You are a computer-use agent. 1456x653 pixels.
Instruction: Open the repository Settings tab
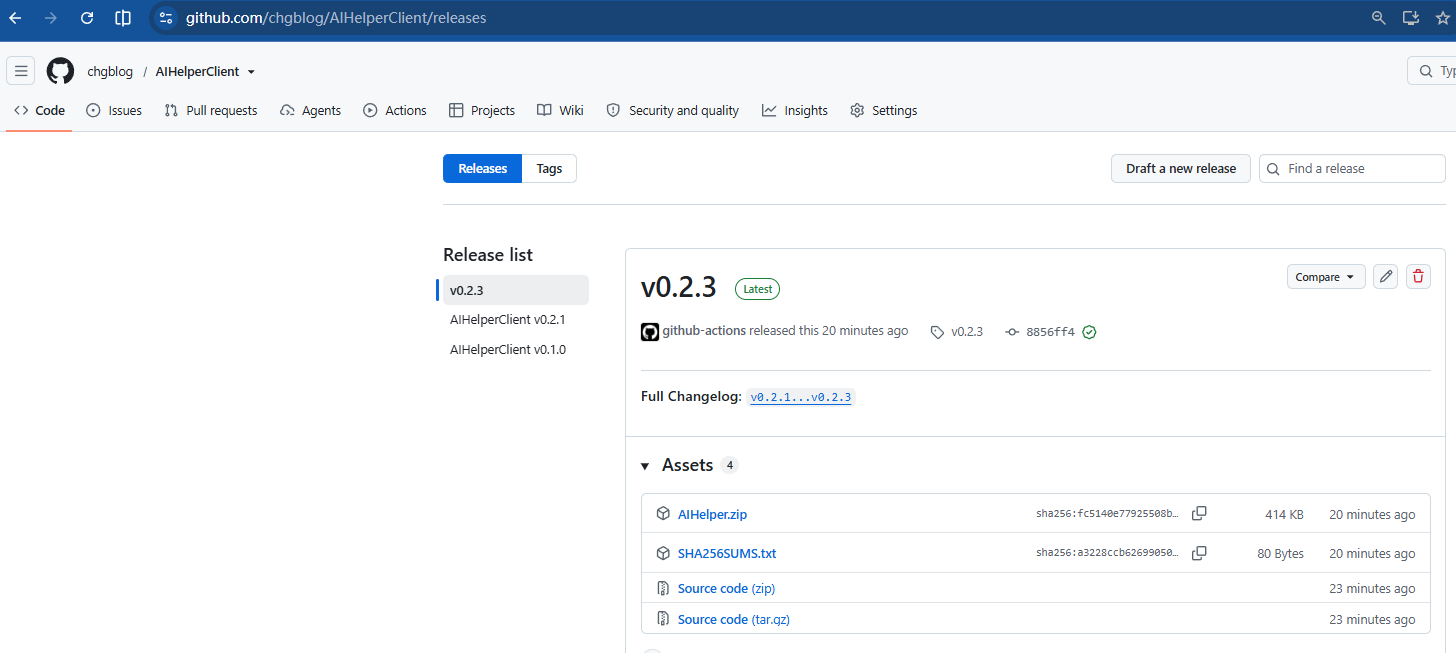(884, 111)
